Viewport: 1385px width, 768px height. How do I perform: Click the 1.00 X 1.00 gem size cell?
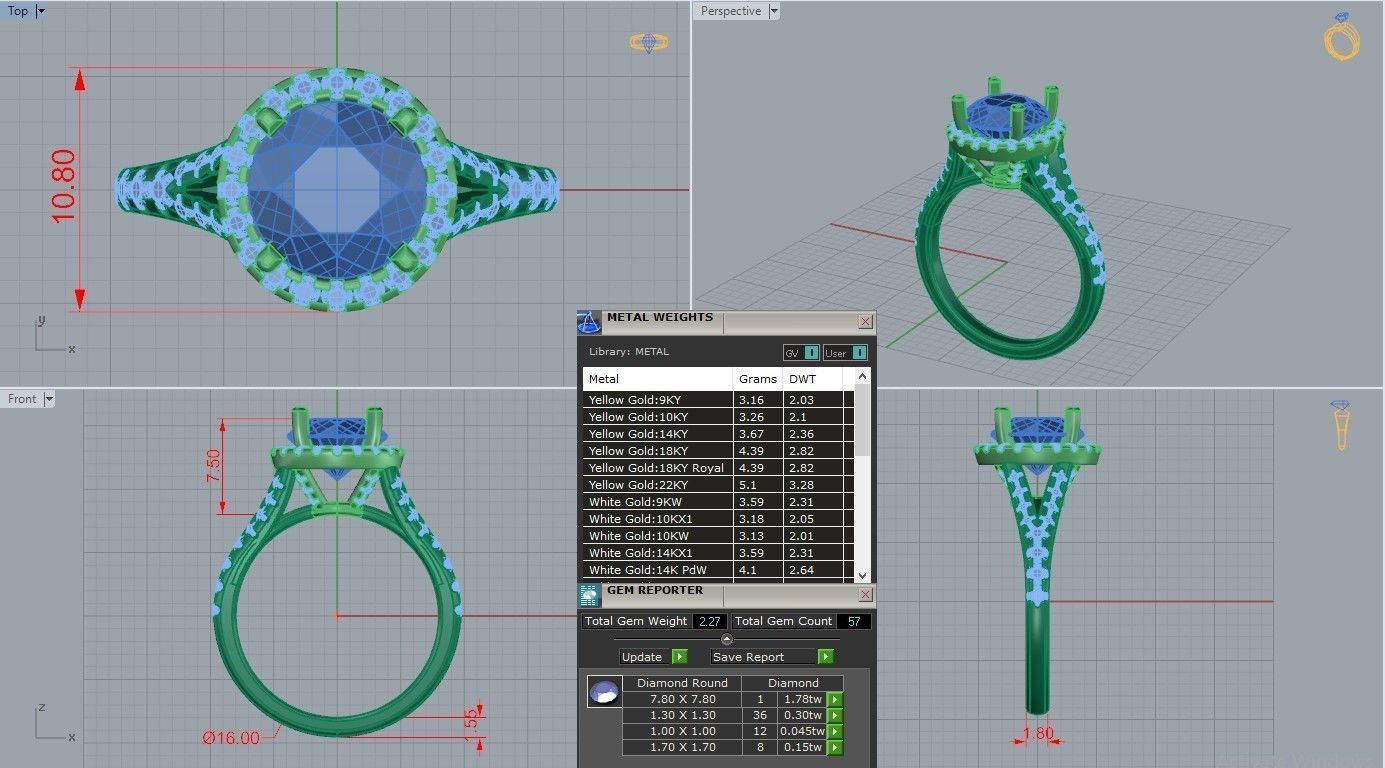tap(683, 732)
